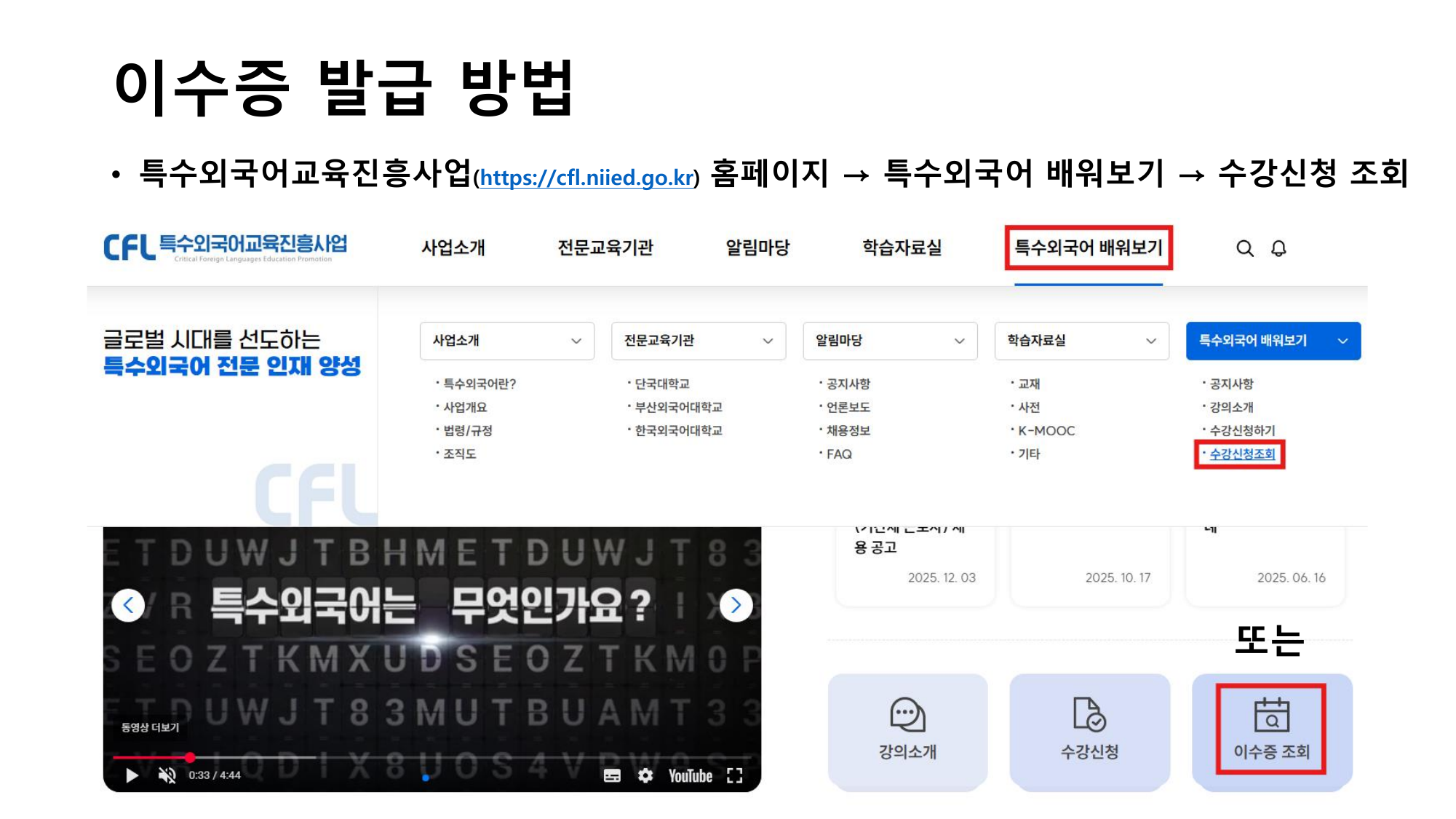Toggle video subtitles button

[612, 776]
